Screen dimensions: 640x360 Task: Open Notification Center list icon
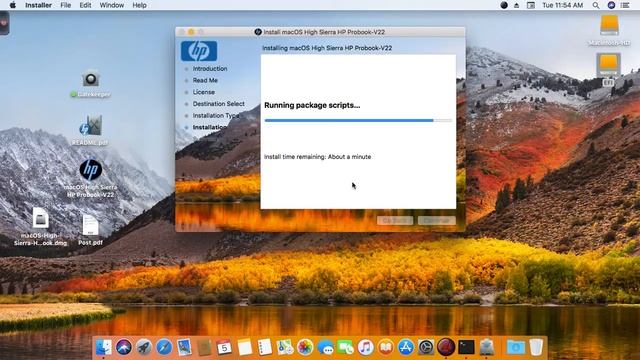tap(625, 5)
